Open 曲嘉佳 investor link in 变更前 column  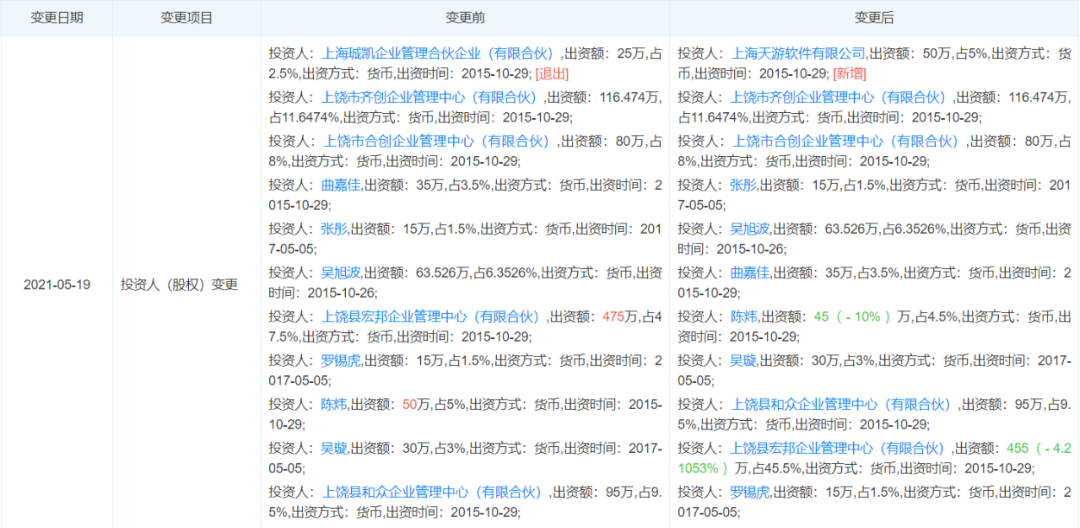341,186
